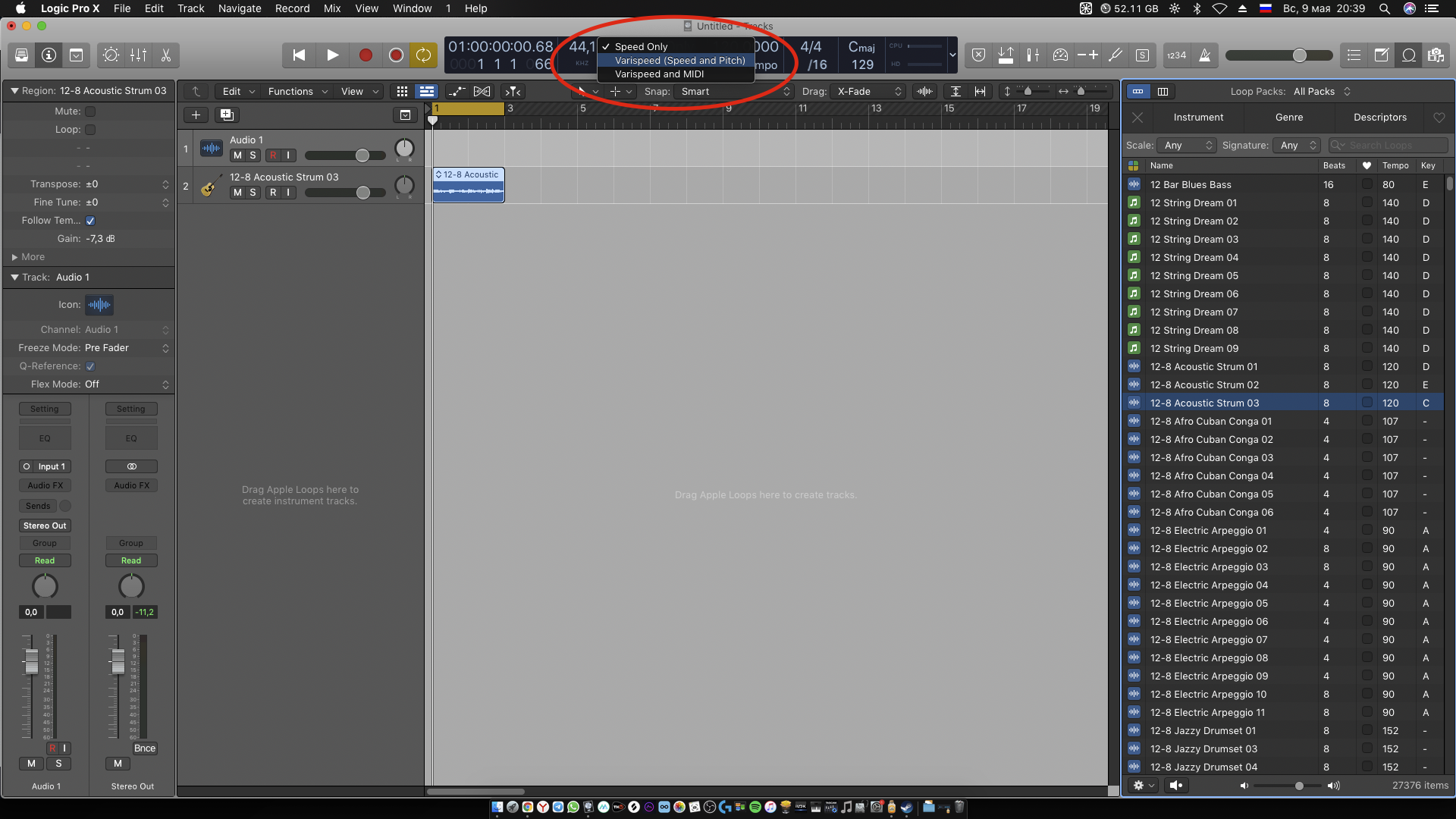The width and height of the screenshot is (1456, 819).
Task: Toggle the Cycle mode button
Action: point(423,55)
